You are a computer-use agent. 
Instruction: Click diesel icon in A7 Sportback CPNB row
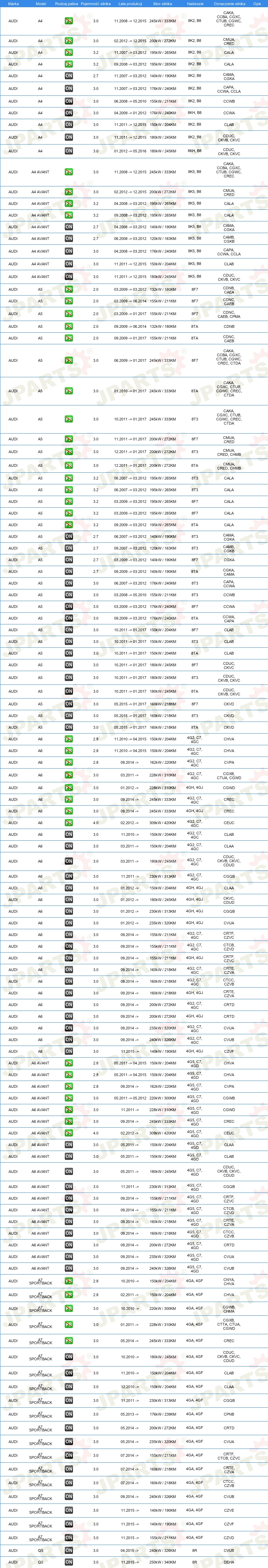69,1414
